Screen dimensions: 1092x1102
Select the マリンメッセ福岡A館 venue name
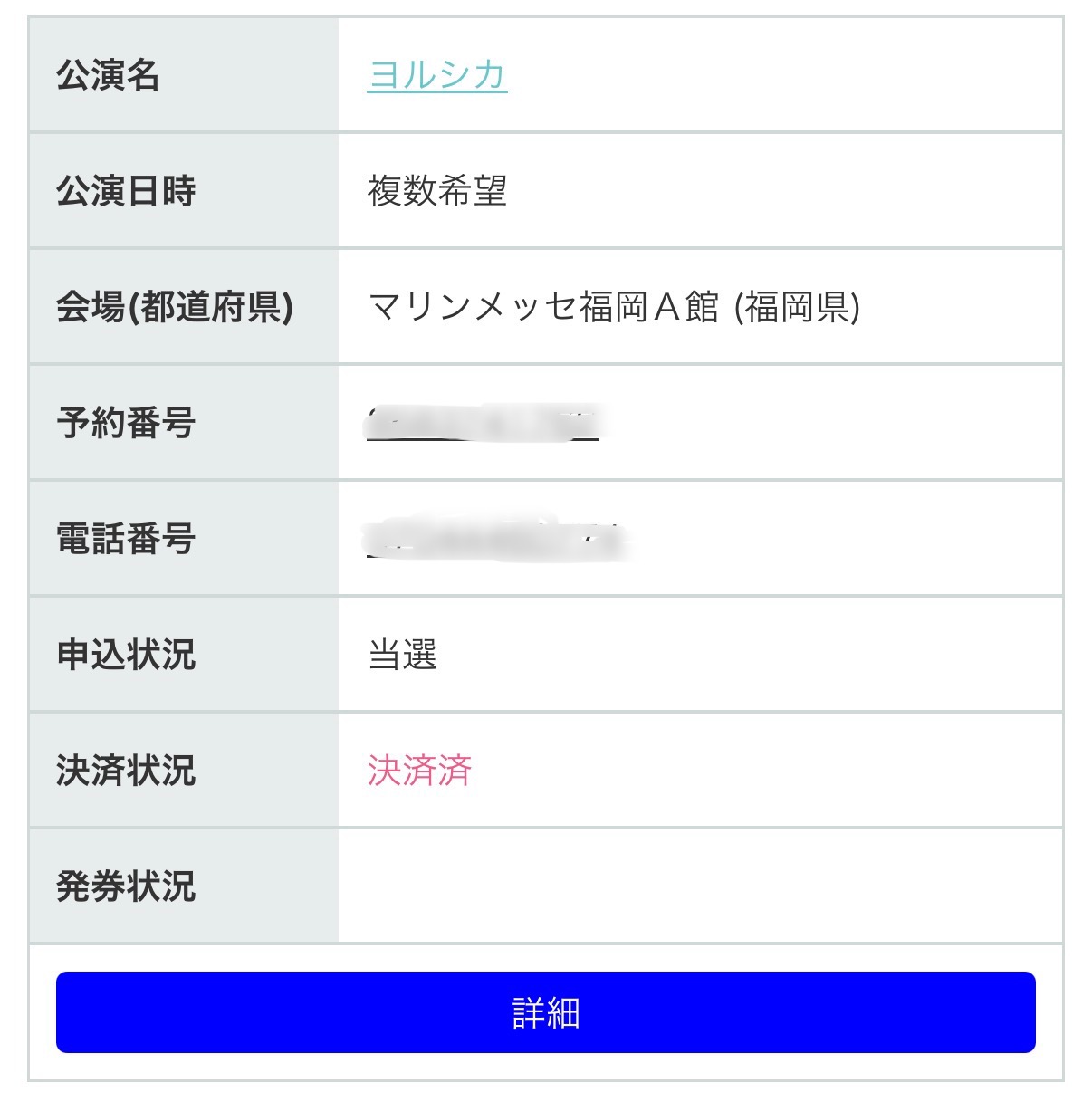click(543, 307)
